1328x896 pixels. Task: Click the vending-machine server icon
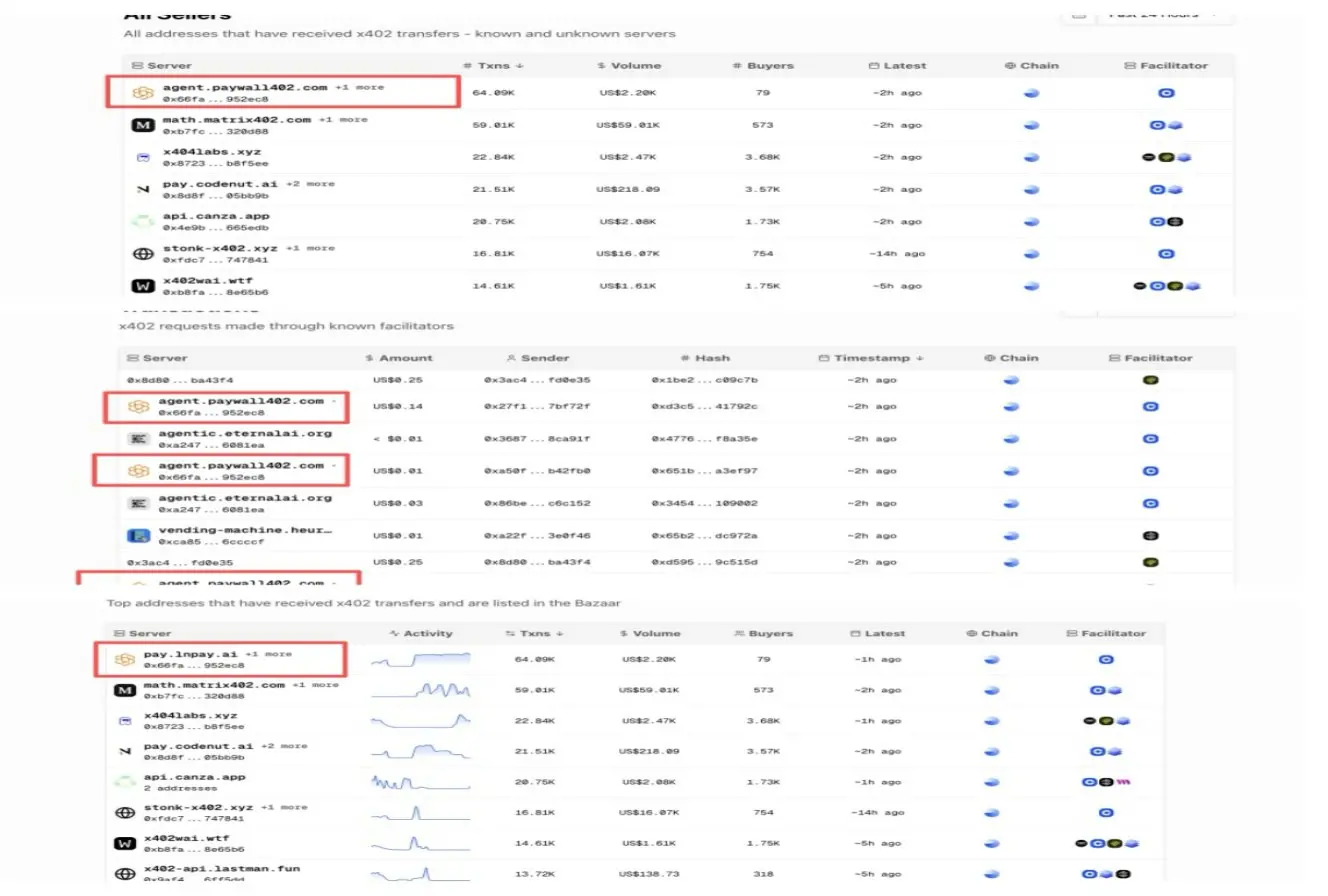click(x=139, y=536)
